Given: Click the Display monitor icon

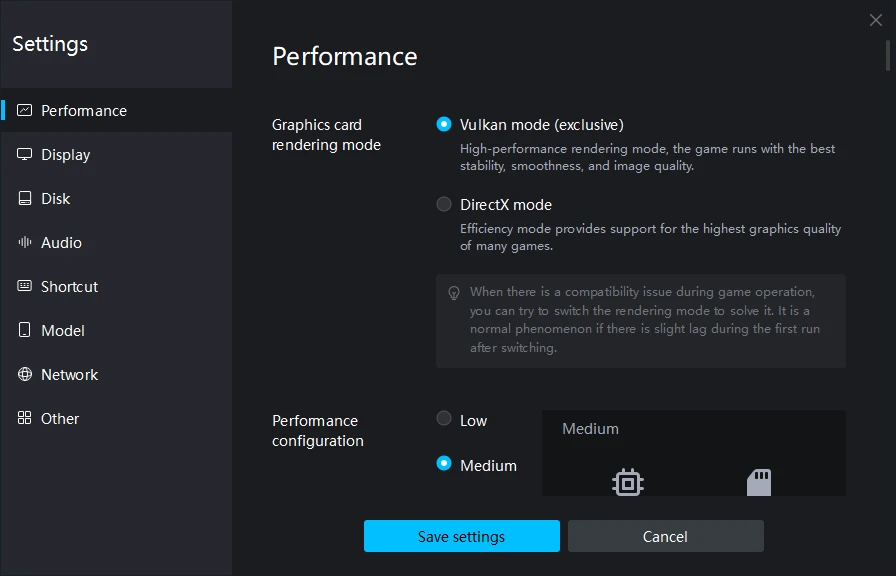Looking at the screenshot, I should tap(25, 155).
